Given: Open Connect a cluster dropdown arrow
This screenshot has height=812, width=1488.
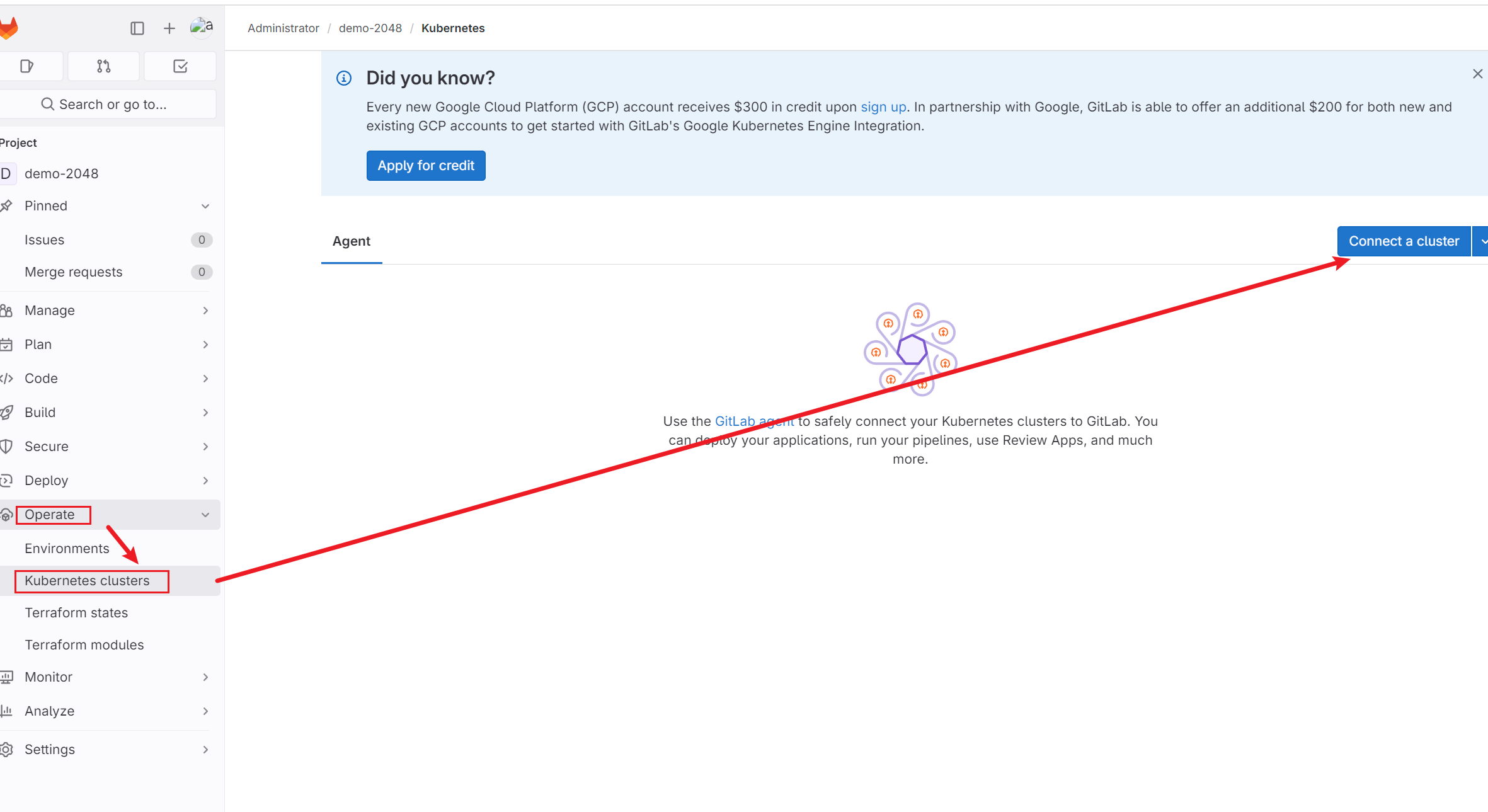Looking at the screenshot, I should point(1482,241).
